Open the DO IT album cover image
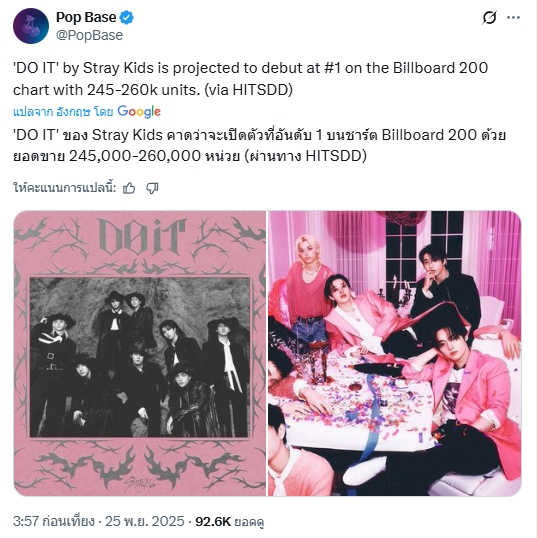The height and width of the screenshot is (538, 537). click(x=140, y=353)
